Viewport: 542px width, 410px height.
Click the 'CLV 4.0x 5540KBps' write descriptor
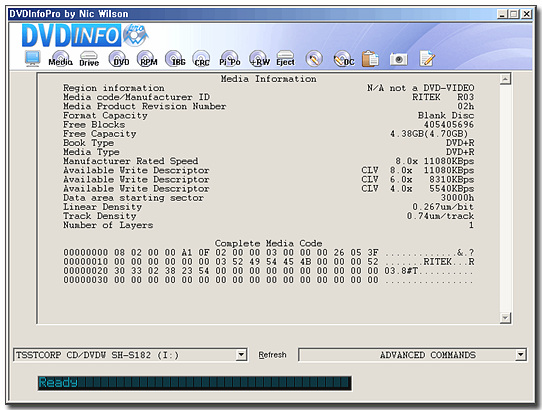(x=418, y=189)
